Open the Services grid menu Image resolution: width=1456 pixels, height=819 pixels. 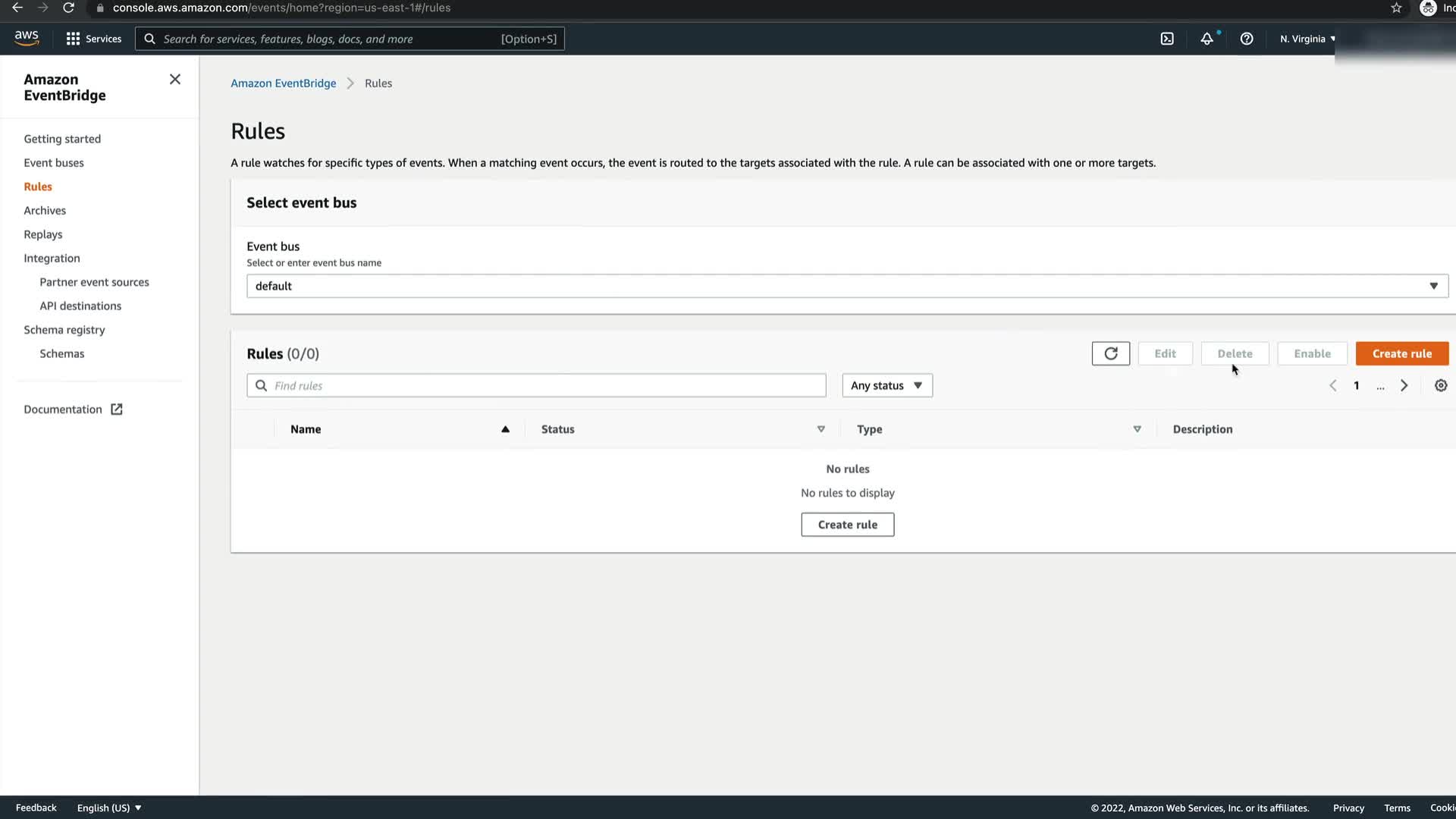[93, 39]
